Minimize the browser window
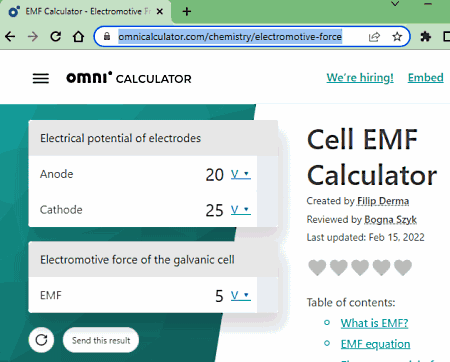Viewport: 450px width, 362px height. pos(428,4)
